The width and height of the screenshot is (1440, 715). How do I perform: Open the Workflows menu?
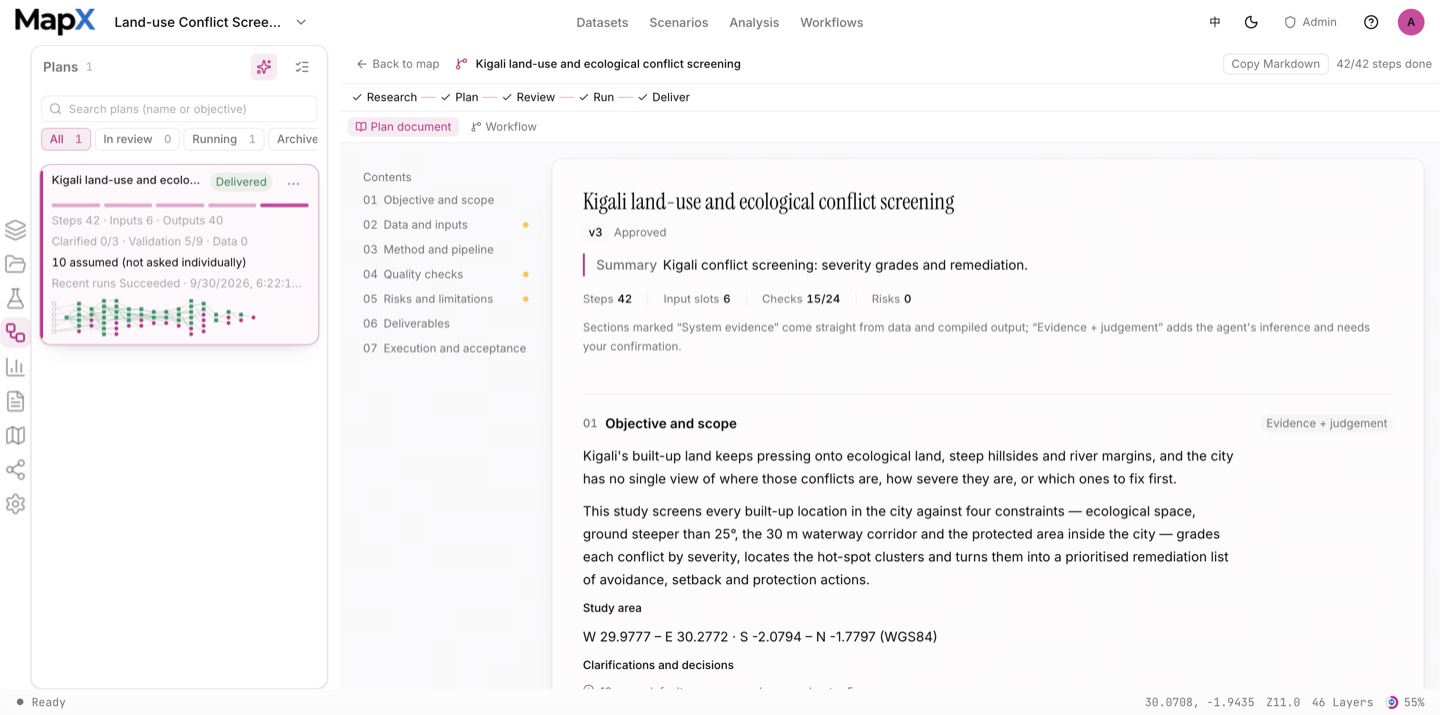[831, 22]
